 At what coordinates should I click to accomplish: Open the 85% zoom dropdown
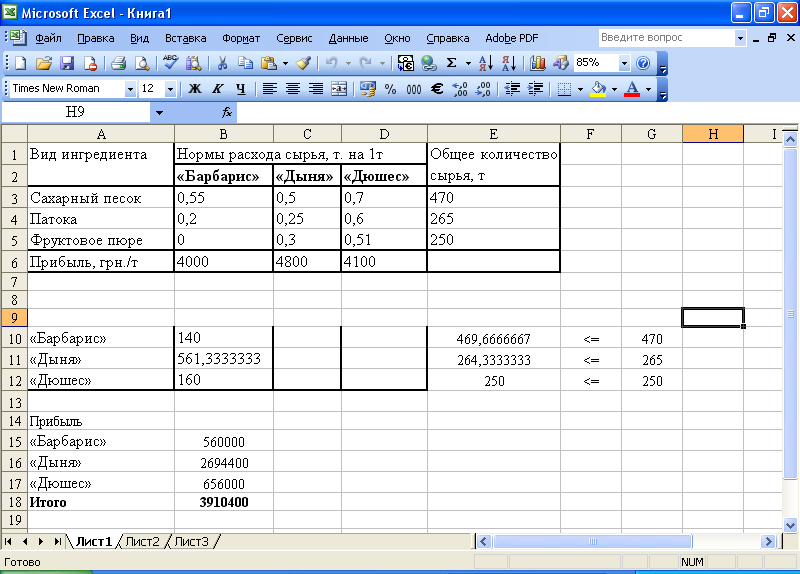624,63
